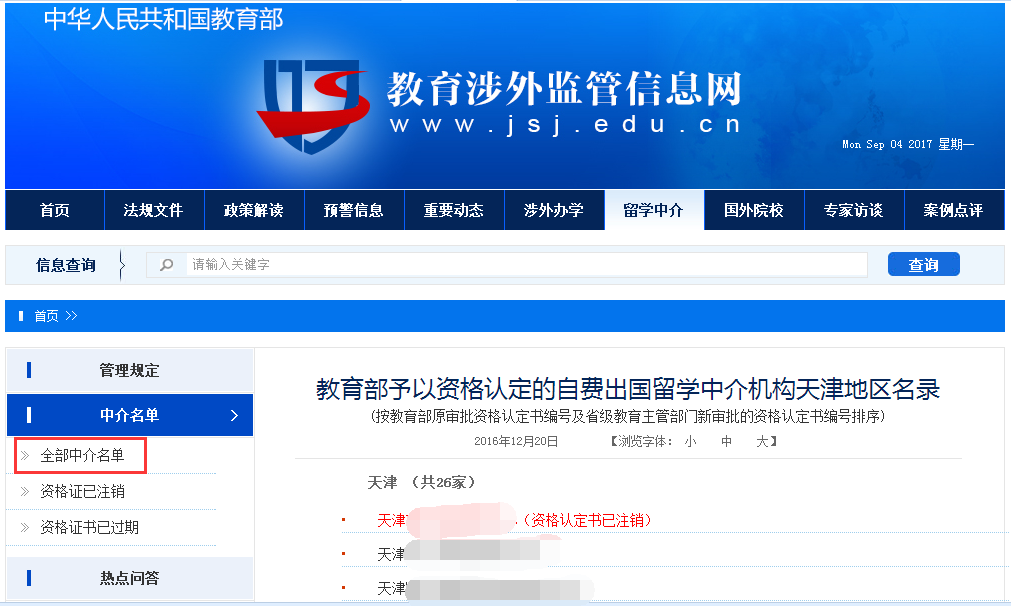Set browsing font size to 小
This screenshot has height=606, width=1011.
(690, 441)
